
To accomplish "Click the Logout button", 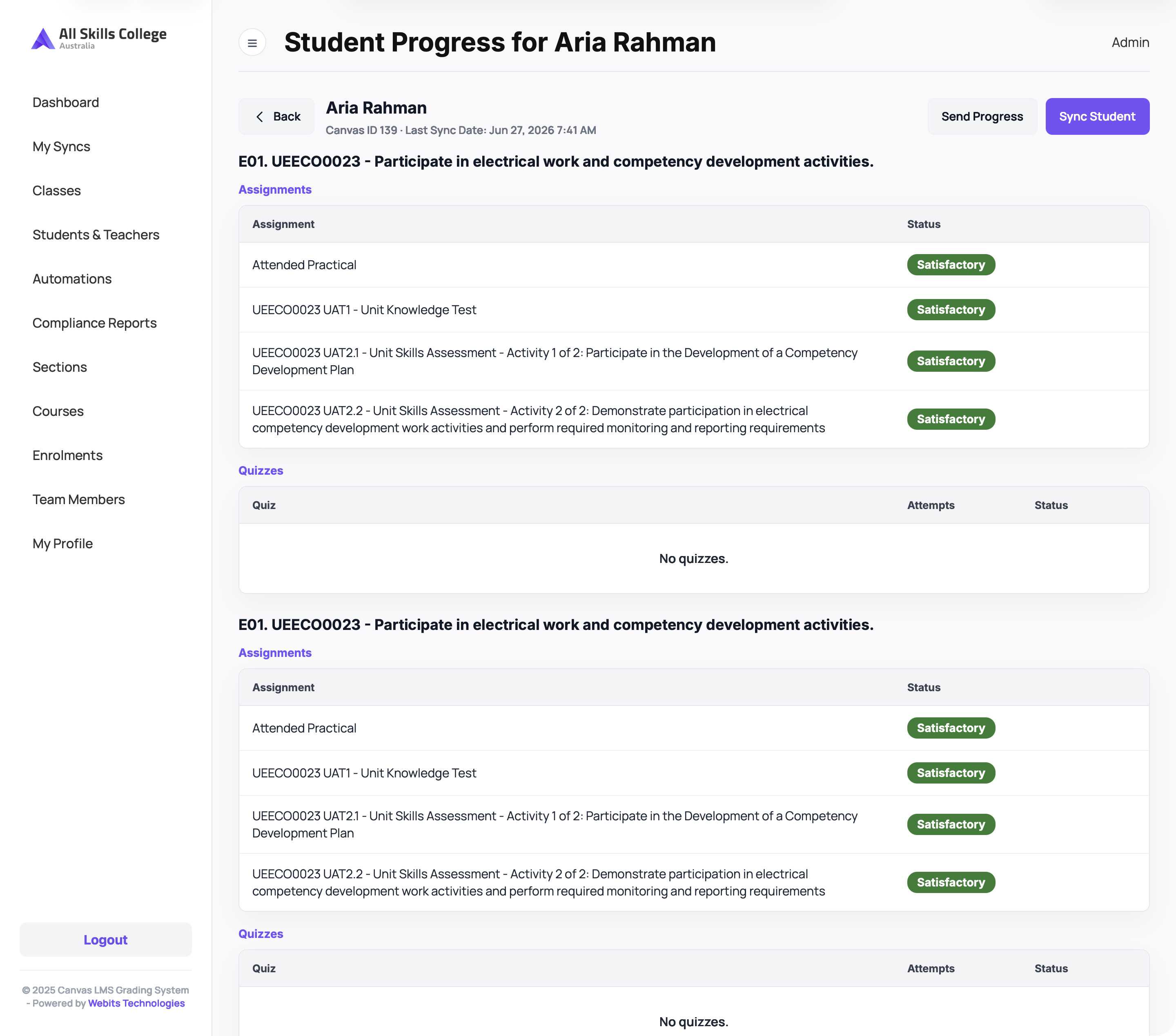I will pyautogui.click(x=105, y=940).
